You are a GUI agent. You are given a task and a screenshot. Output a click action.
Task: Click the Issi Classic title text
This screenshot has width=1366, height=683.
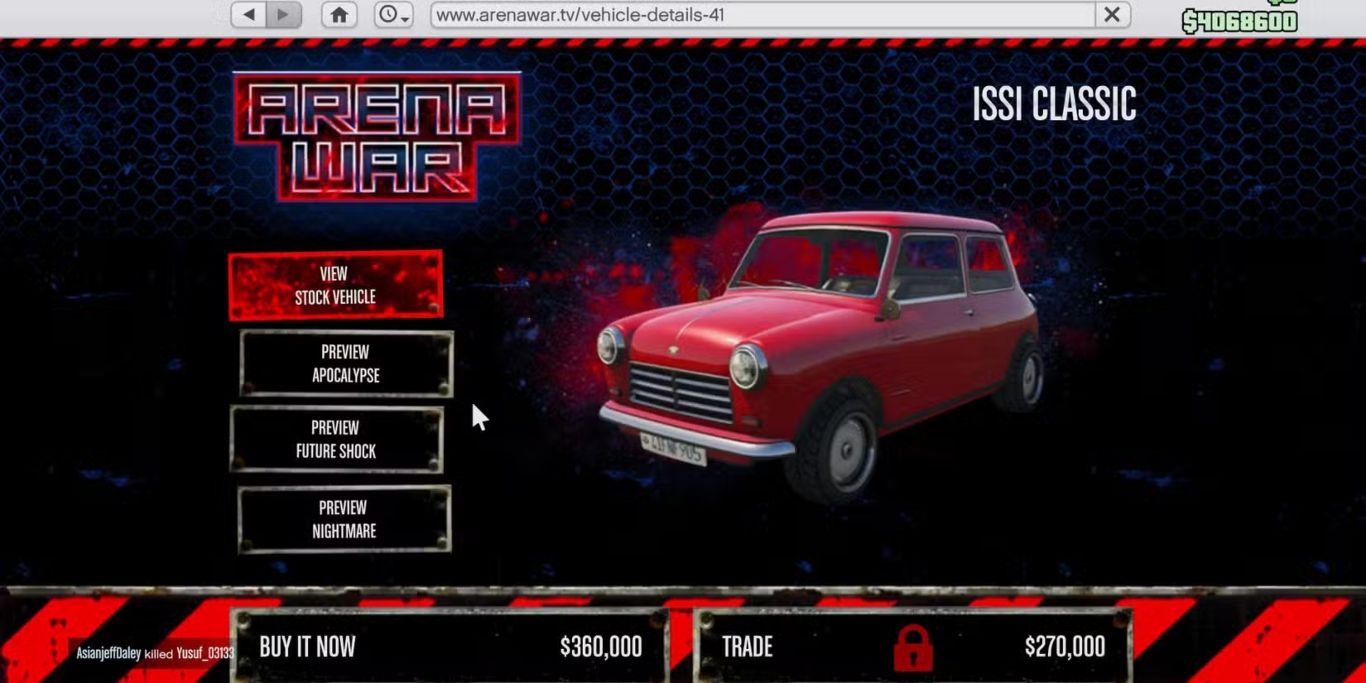point(1054,104)
